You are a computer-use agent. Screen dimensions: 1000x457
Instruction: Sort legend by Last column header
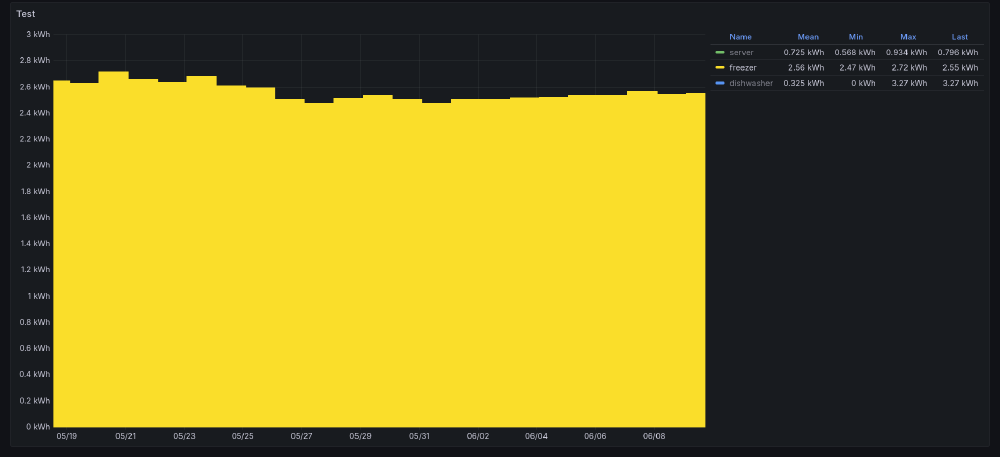[959, 37]
